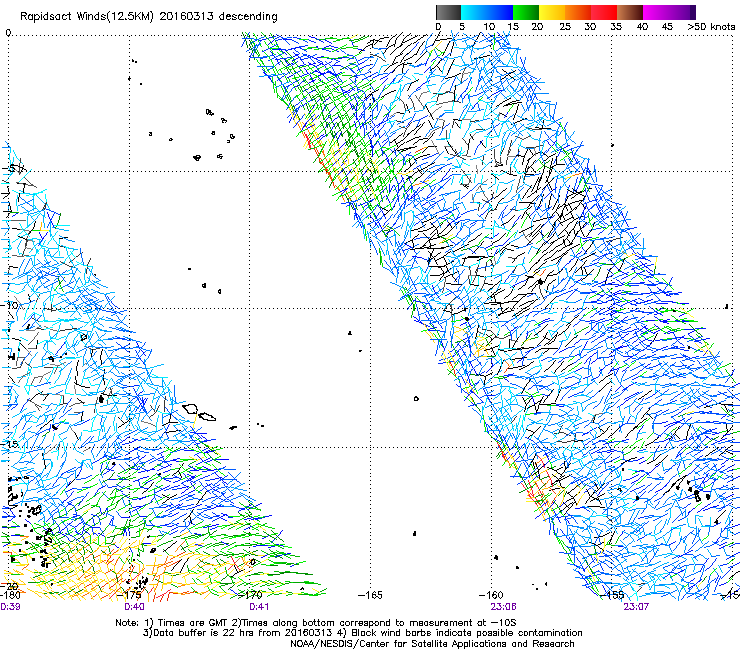Click the orange 25-30 knots legend swatch

pyautogui.click(x=578, y=12)
